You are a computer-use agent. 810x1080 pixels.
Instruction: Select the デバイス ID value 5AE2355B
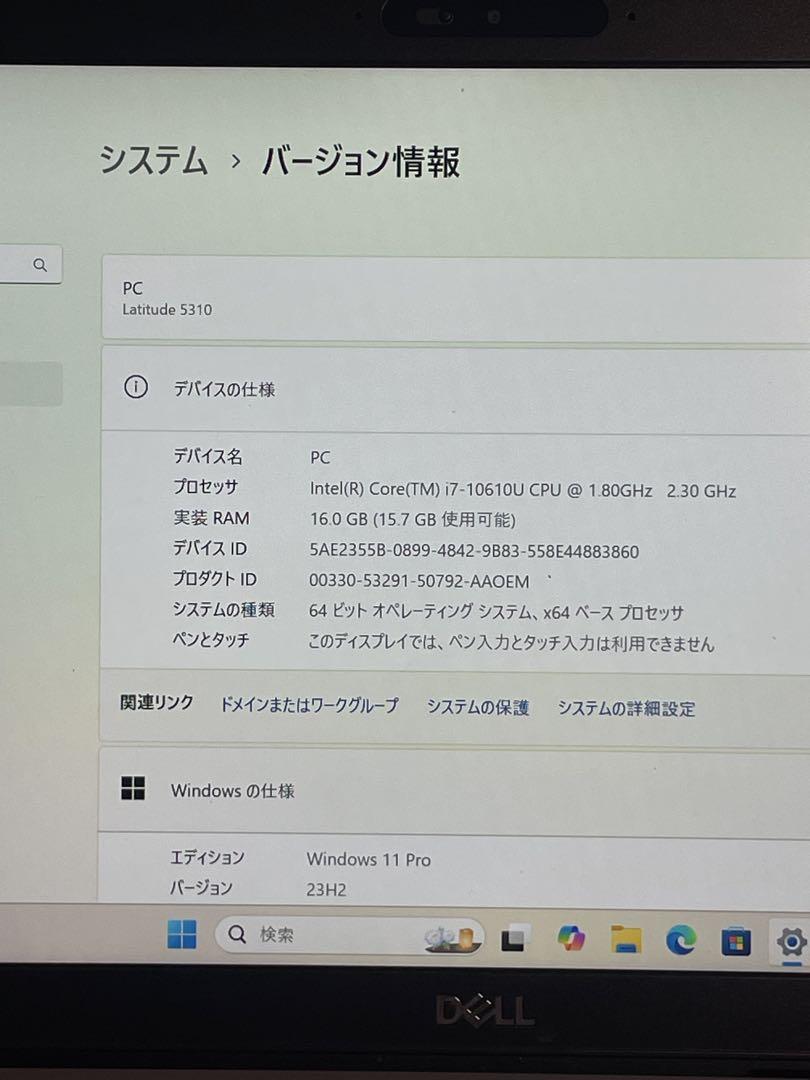474,551
